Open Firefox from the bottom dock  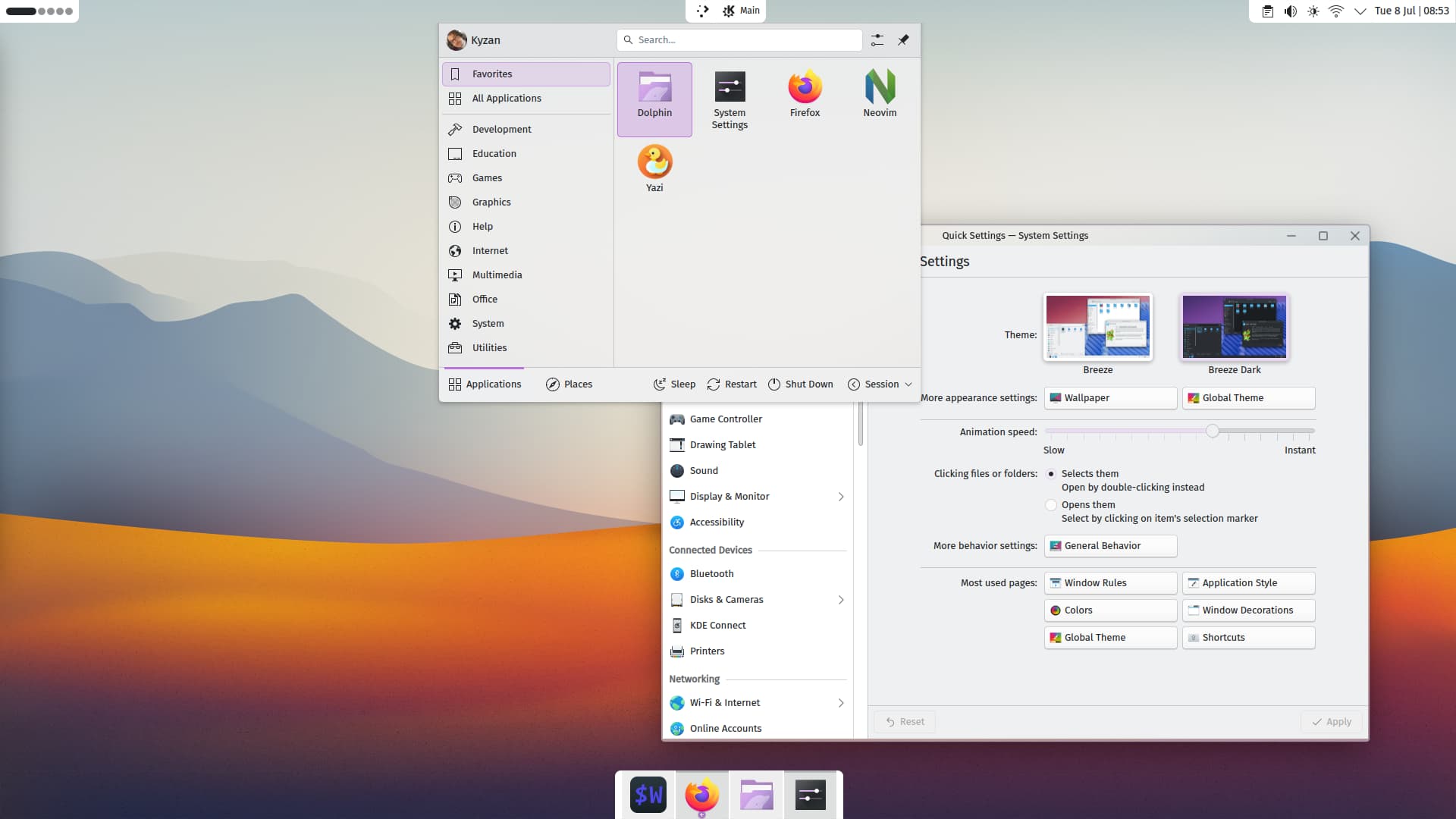tap(701, 795)
